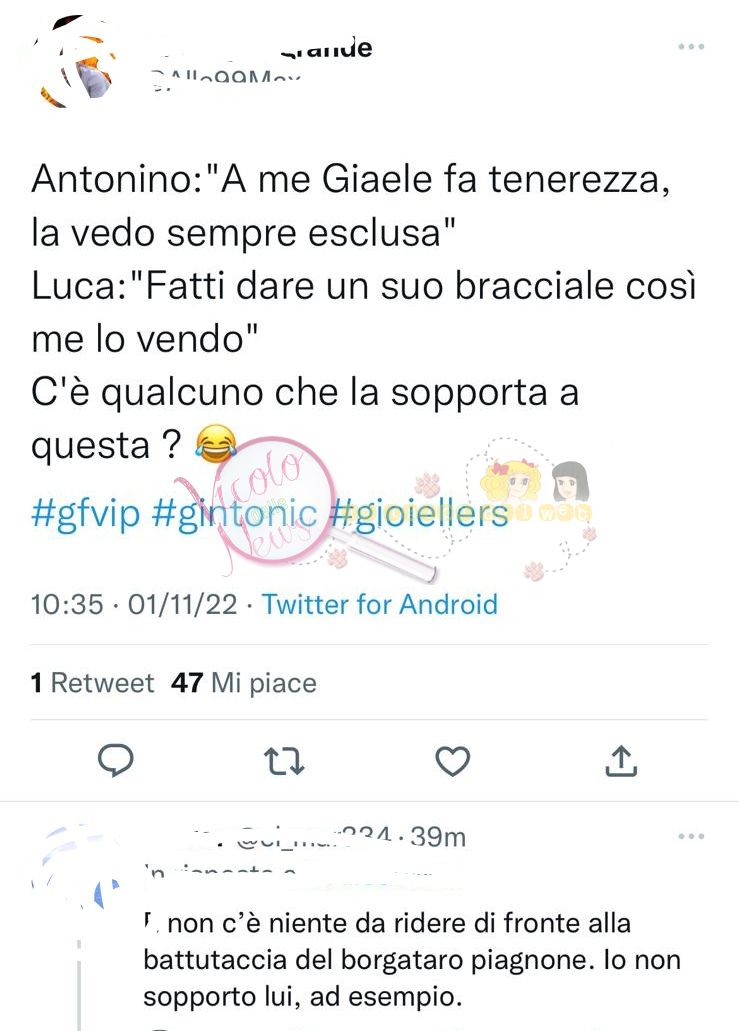Share the tweet via the upload arrow icon

pyautogui.click(x=621, y=761)
